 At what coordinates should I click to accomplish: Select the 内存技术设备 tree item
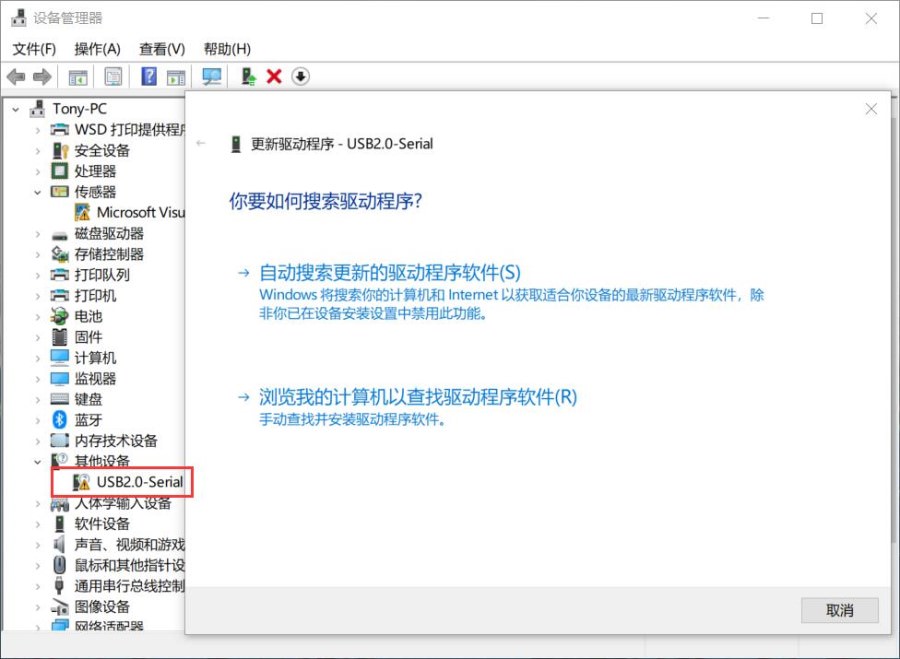pos(116,441)
